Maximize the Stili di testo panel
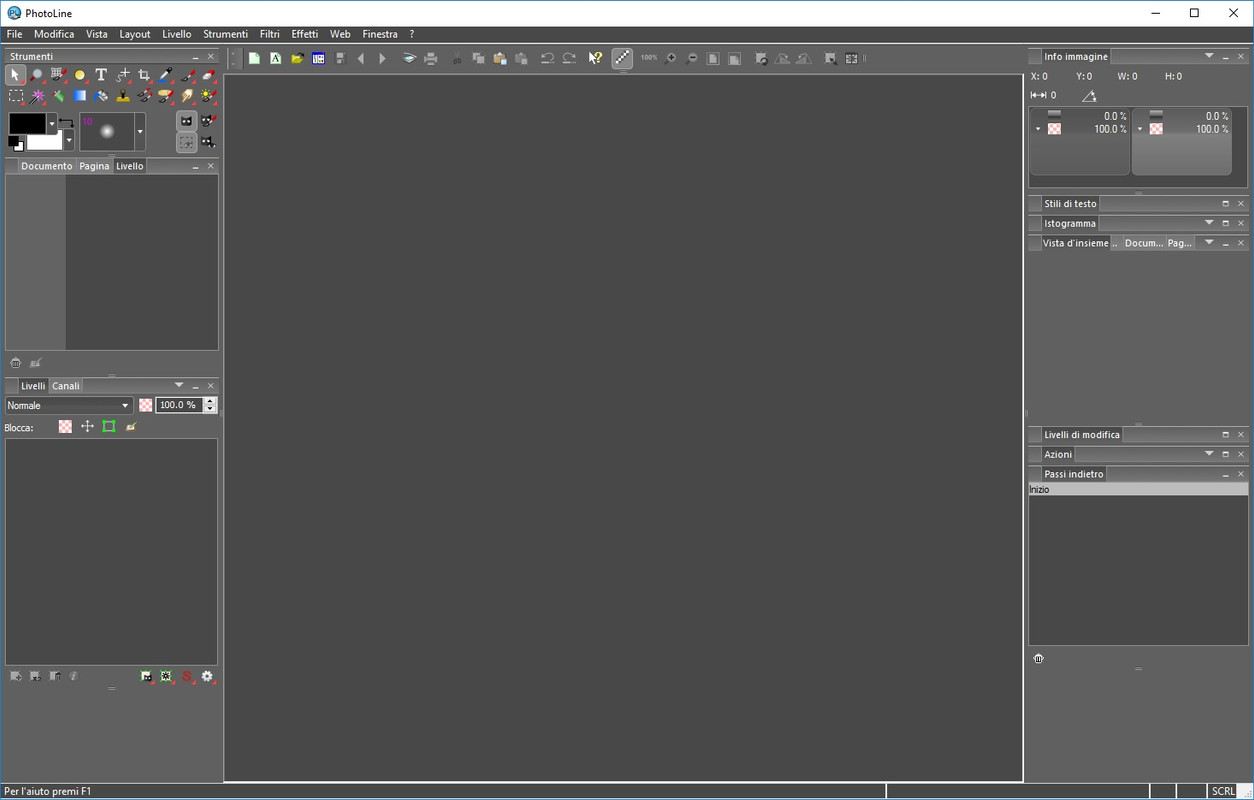 point(1225,204)
